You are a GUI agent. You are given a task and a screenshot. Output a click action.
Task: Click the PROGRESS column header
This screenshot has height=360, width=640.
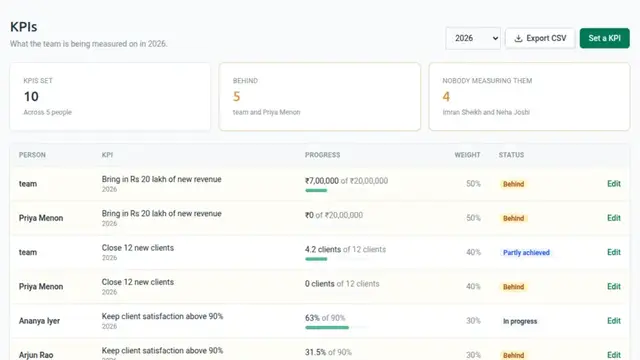point(322,155)
